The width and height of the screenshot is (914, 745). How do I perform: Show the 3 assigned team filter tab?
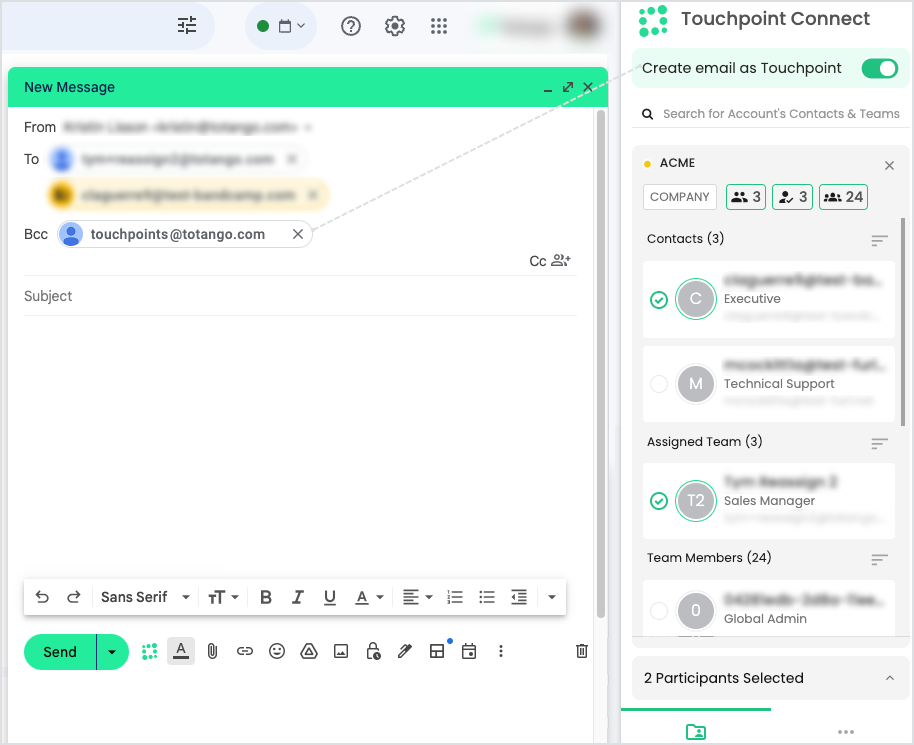pos(792,197)
